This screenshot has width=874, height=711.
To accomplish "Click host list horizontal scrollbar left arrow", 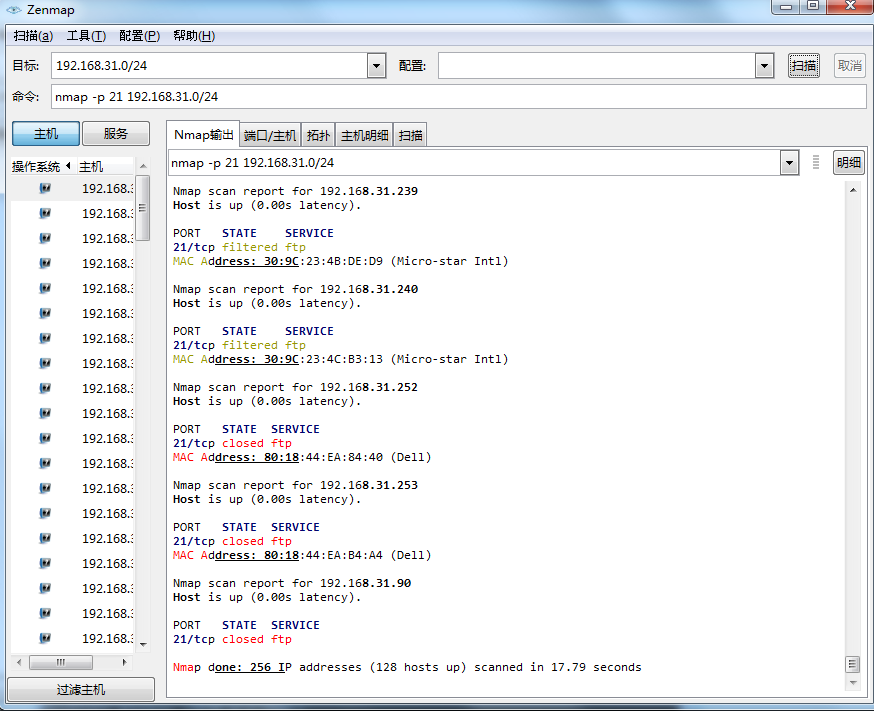I will [x=19, y=663].
